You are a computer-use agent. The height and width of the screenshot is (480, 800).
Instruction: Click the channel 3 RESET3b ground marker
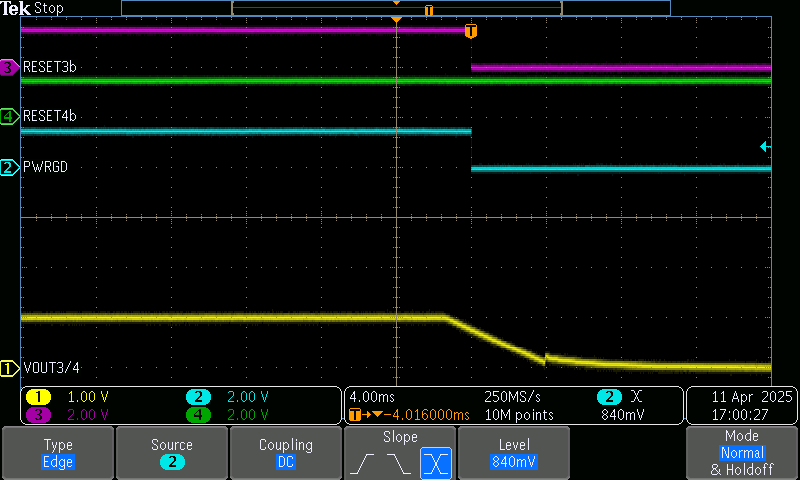tap(9, 68)
